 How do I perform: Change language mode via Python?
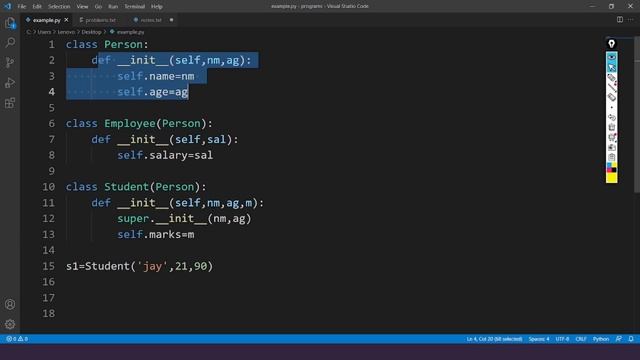point(601,339)
